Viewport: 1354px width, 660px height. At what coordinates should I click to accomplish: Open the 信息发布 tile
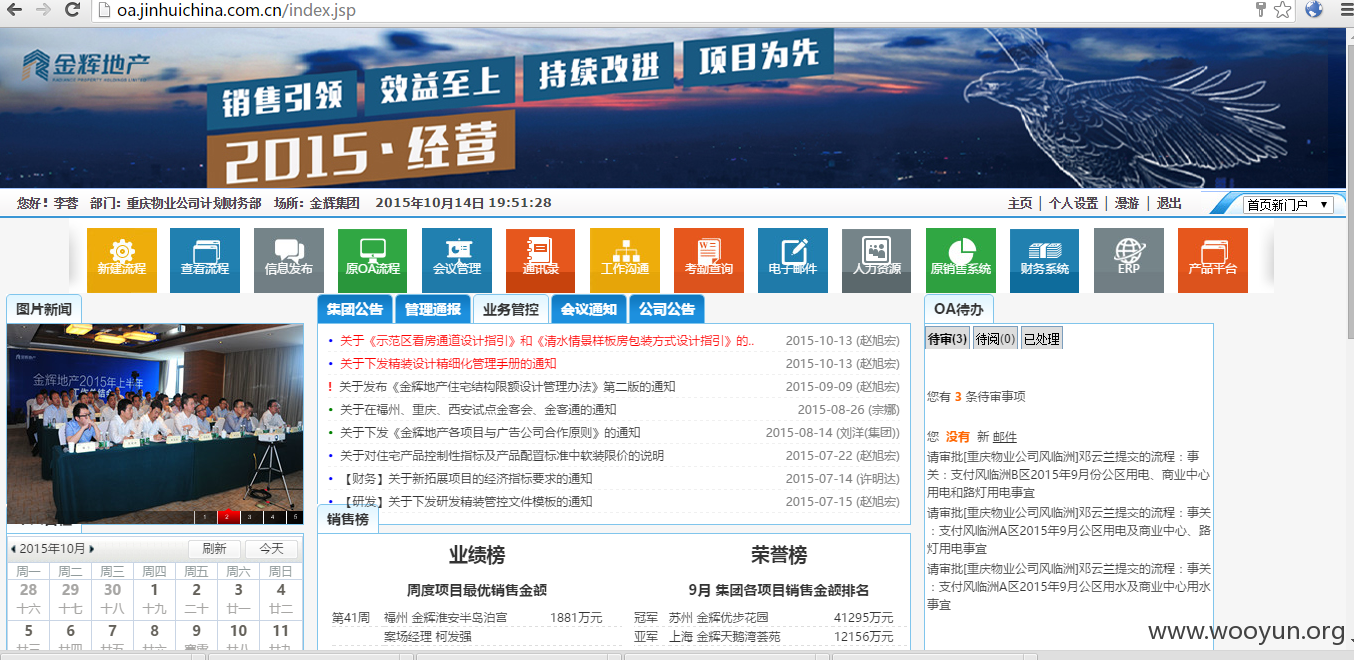[x=289, y=260]
